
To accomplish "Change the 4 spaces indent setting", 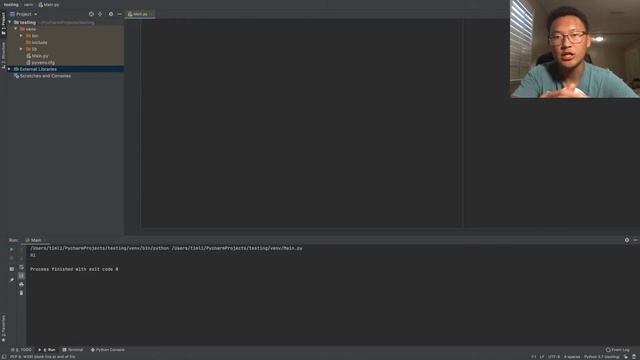I will pyautogui.click(x=572, y=357).
